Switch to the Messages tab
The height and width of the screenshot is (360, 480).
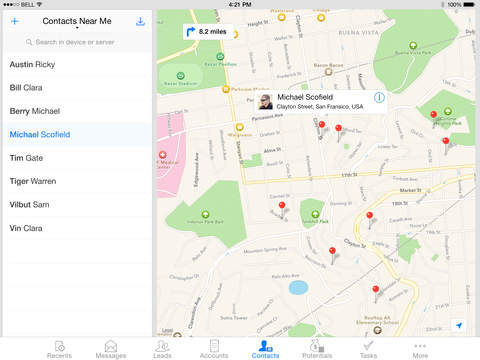pos(111,349)
